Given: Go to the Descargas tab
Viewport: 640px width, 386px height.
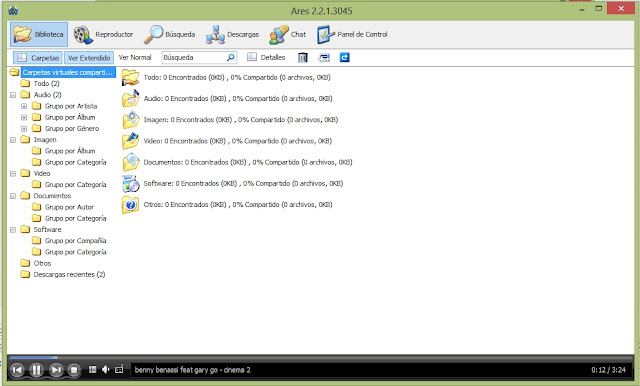Looking at the screenshot, I should pos(232,34).
